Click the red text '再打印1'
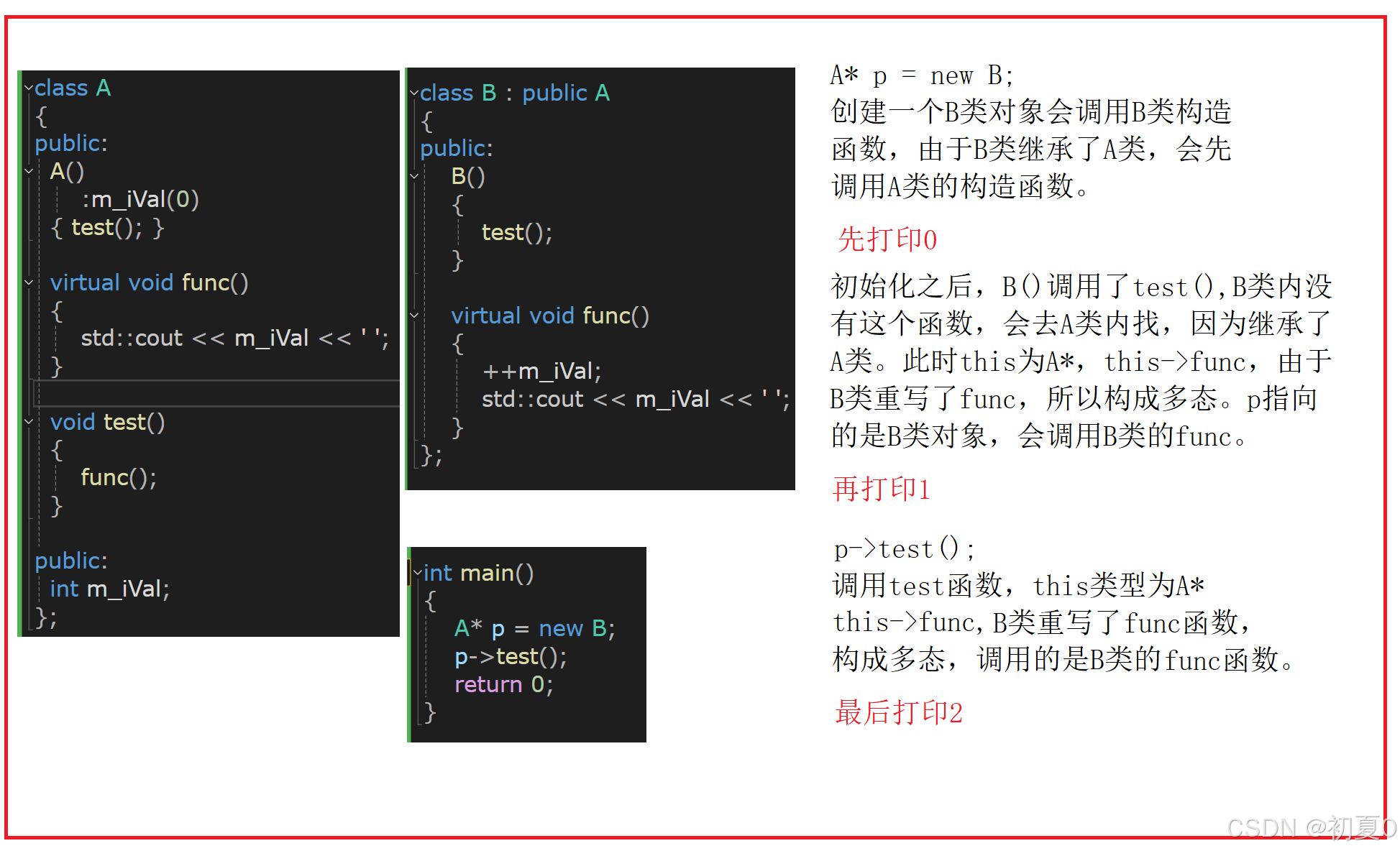This screenshot has width=1400, height=851. [x=882, y=489]
